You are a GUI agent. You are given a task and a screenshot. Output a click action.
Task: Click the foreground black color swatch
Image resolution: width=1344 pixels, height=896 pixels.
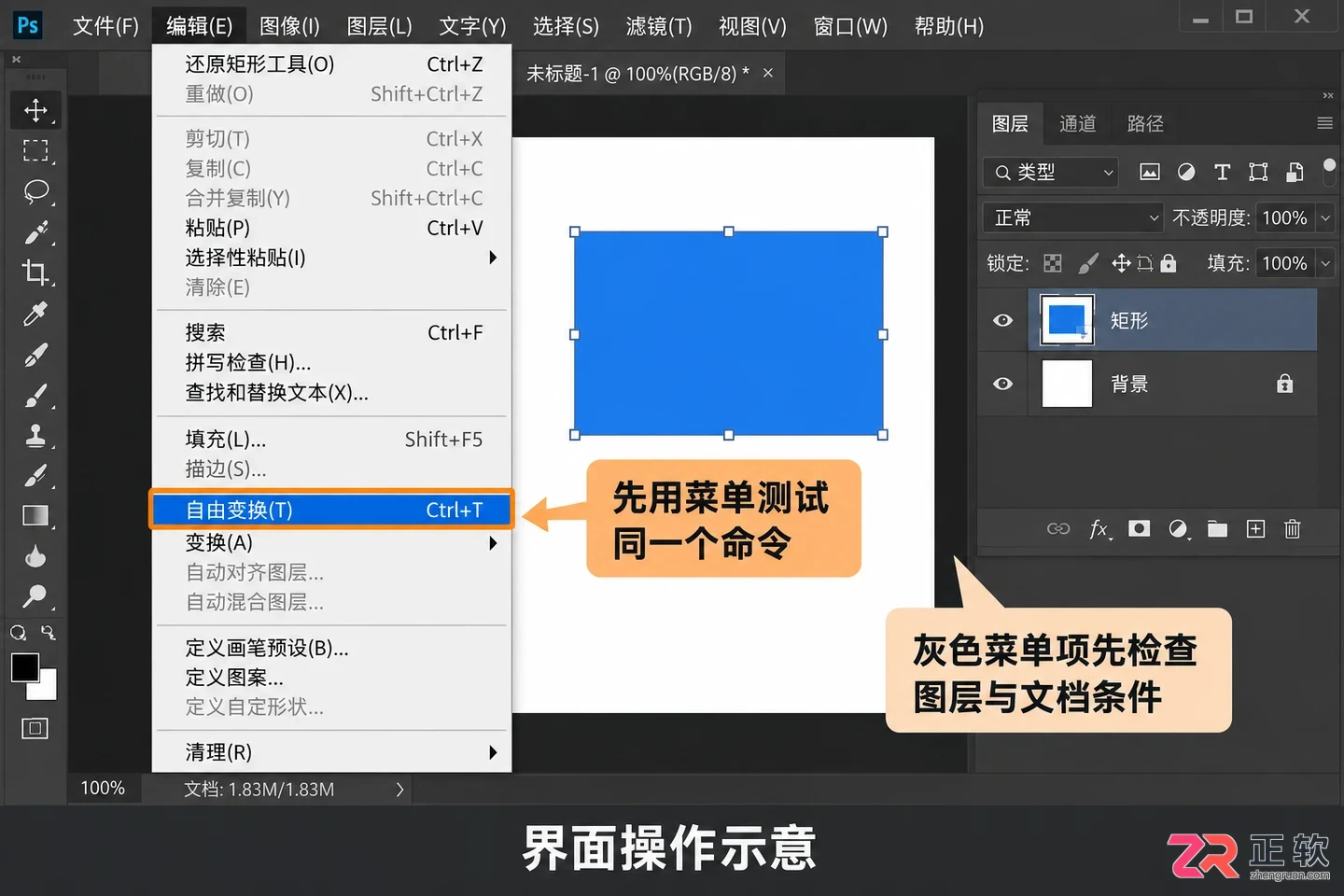(23, 666)
